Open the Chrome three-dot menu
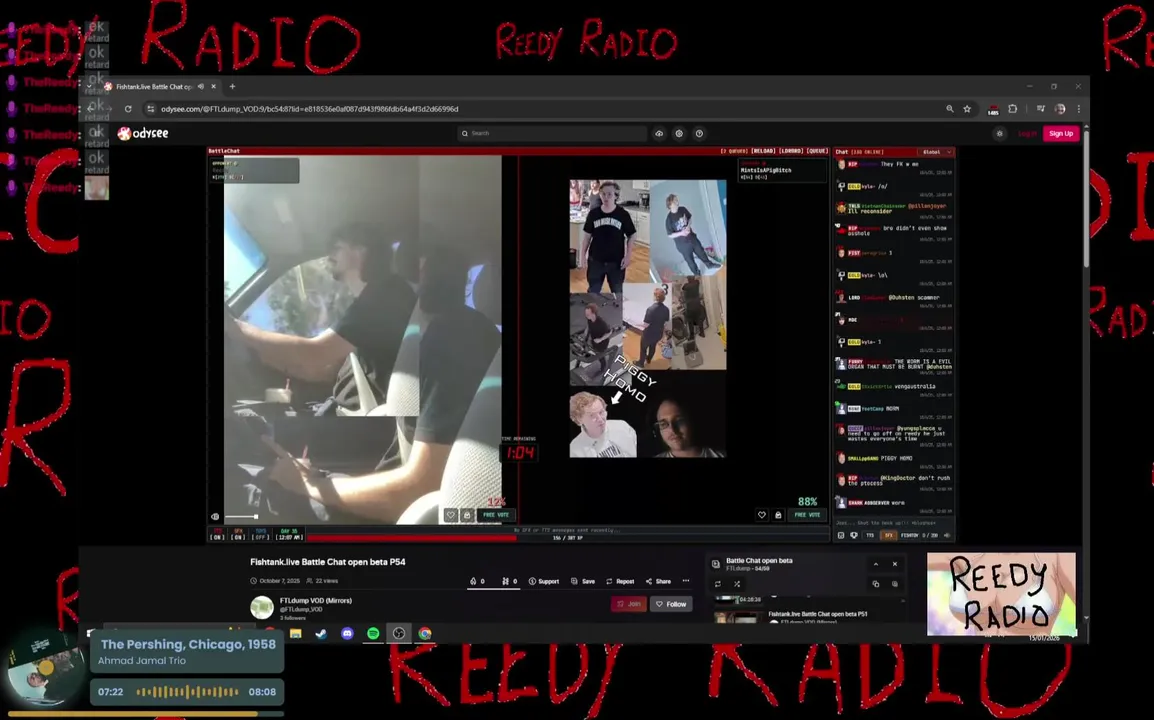1154x720 pixels. click(1079, 109)
